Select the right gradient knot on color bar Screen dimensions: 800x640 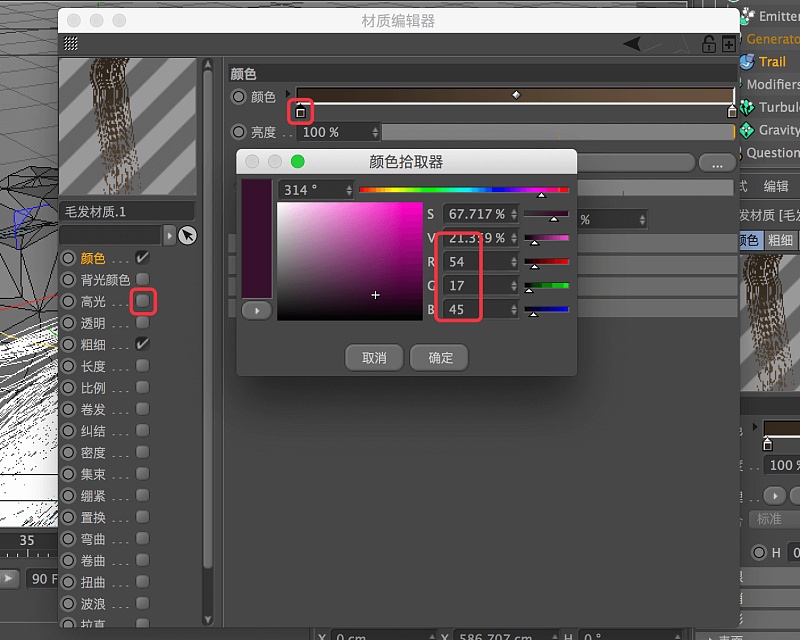[x=732, y=111]
